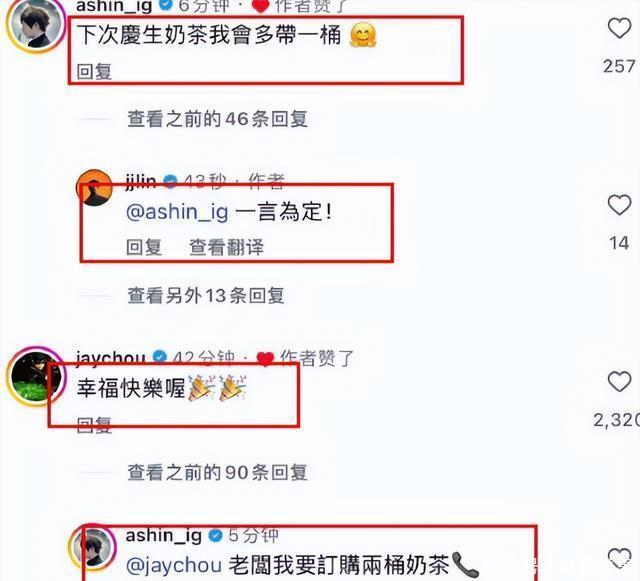Click the @ashin_ig mention in jjlin's reply
The height and width of the screenshot is (581, 640).
[x=177, y=212]
